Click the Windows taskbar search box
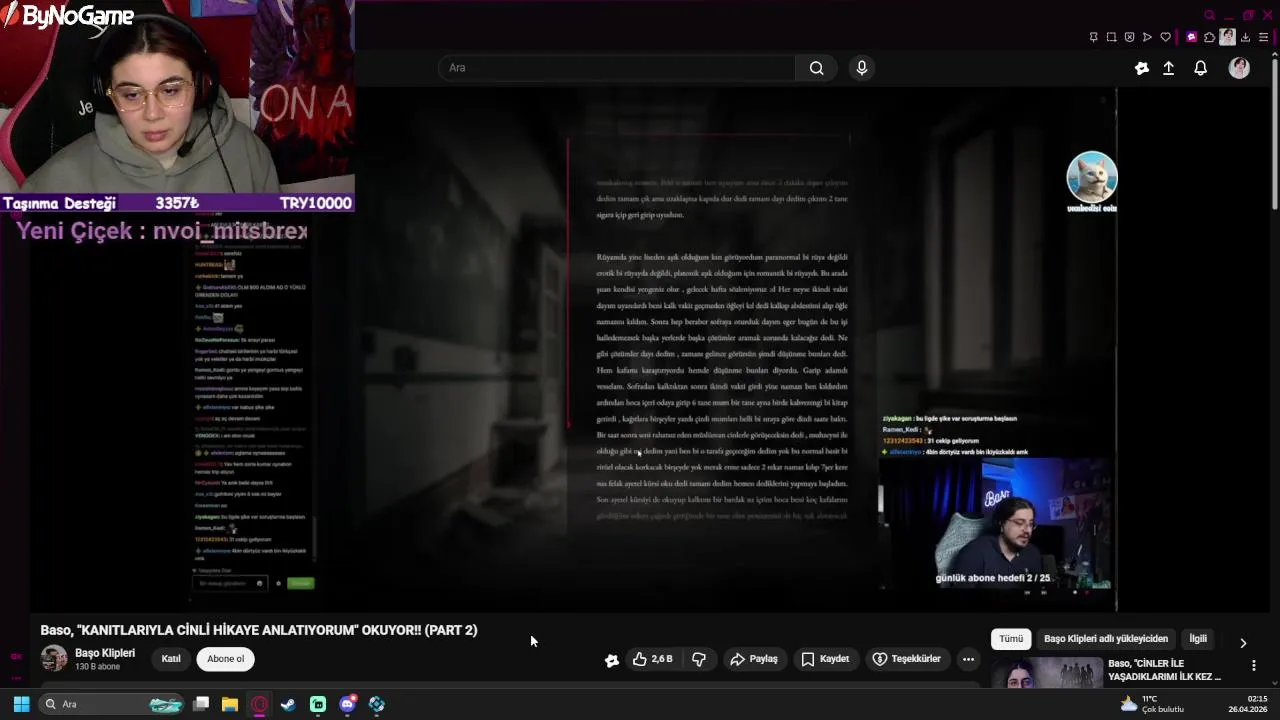The height and width of the screenshot is (720, 1280). click(112, 704)
